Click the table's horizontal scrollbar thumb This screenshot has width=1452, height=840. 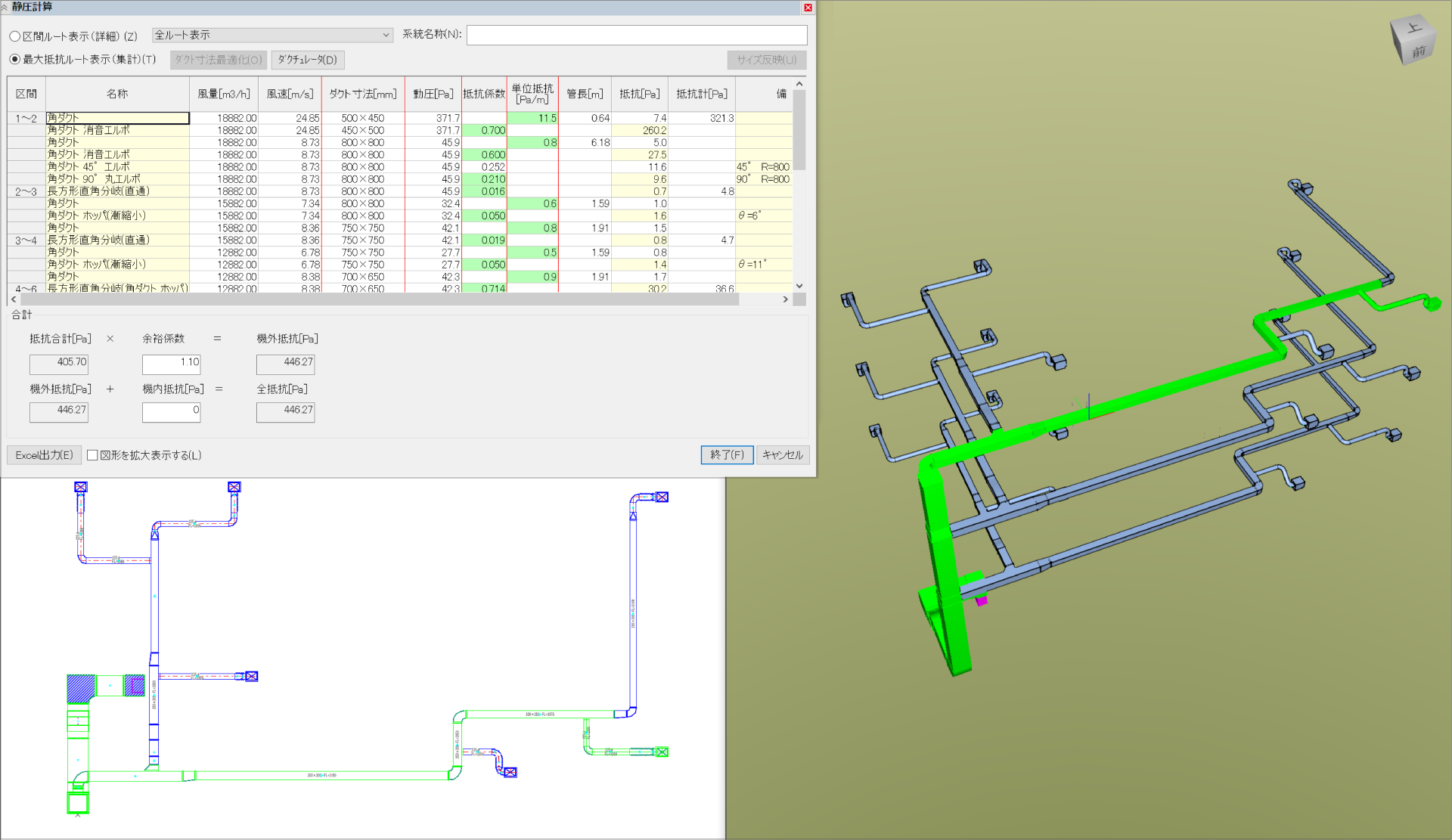pos(378,299)
